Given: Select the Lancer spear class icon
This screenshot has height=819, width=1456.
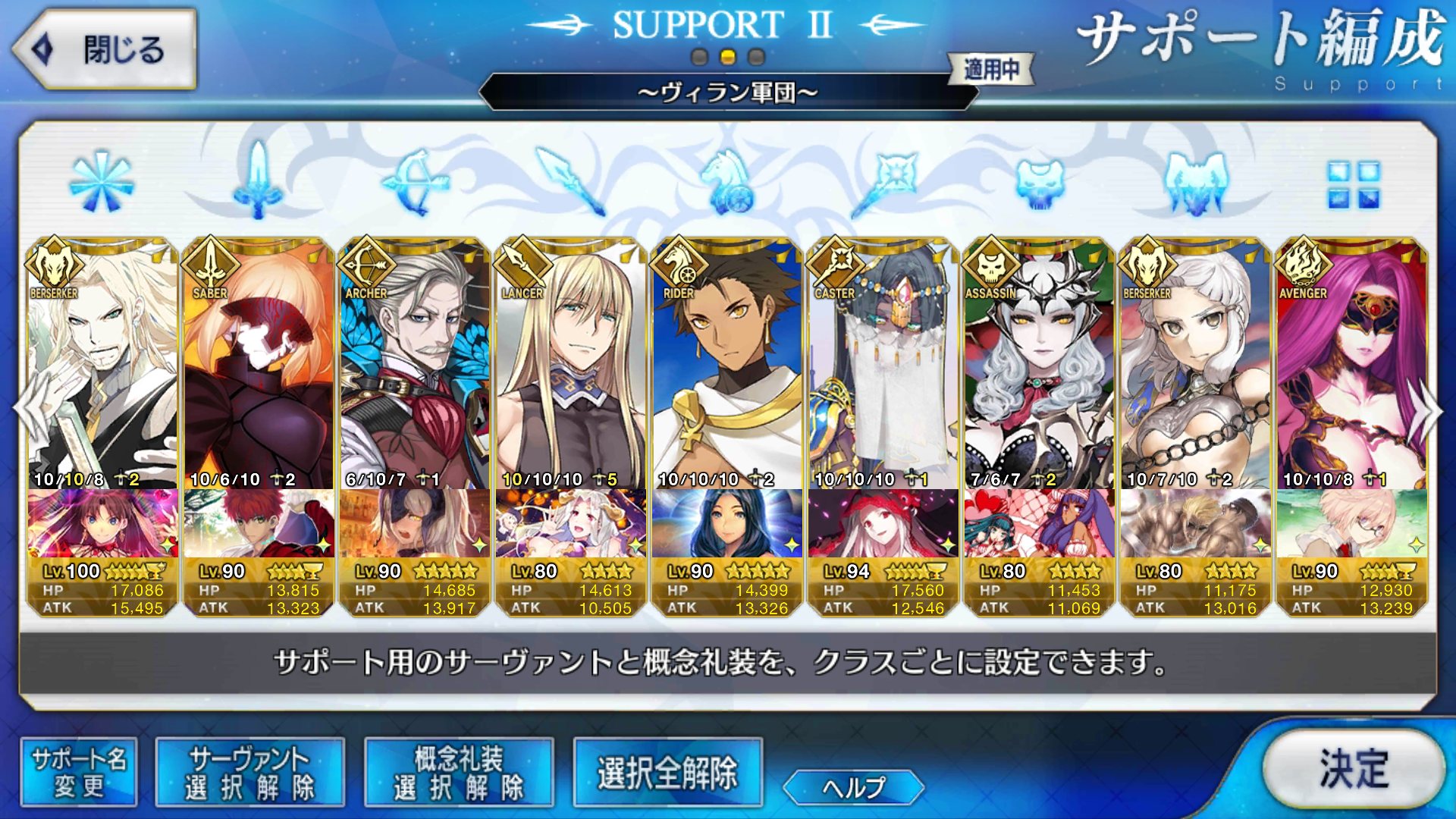Looking at the screenshot, I should pos(571,181).
